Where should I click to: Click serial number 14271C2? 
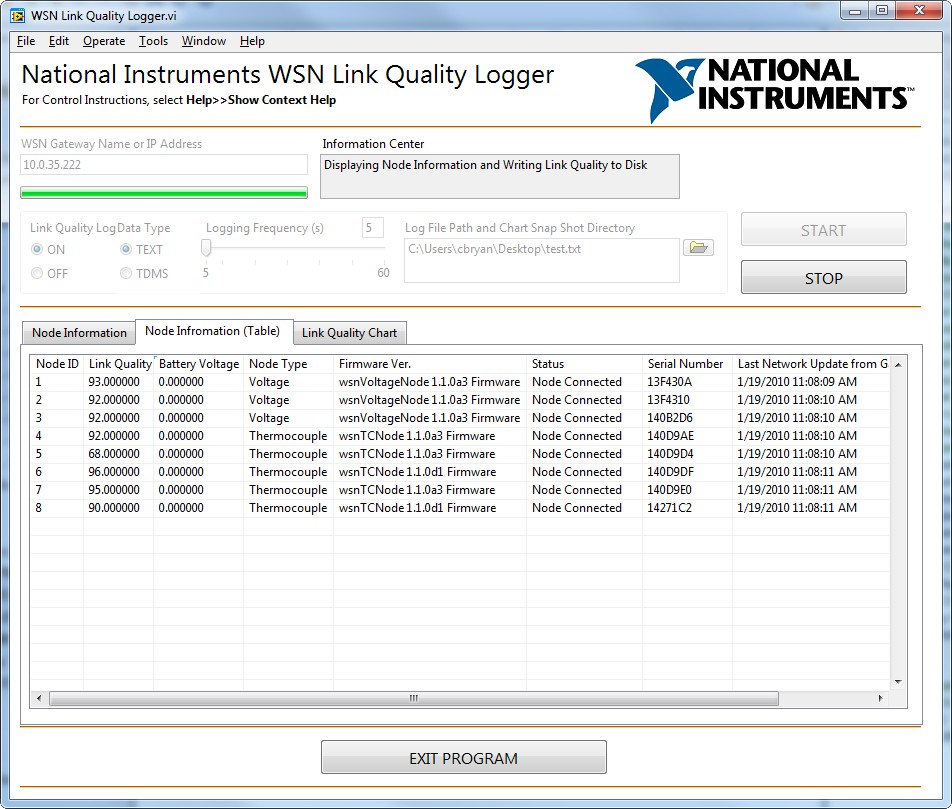coord(669,508)
